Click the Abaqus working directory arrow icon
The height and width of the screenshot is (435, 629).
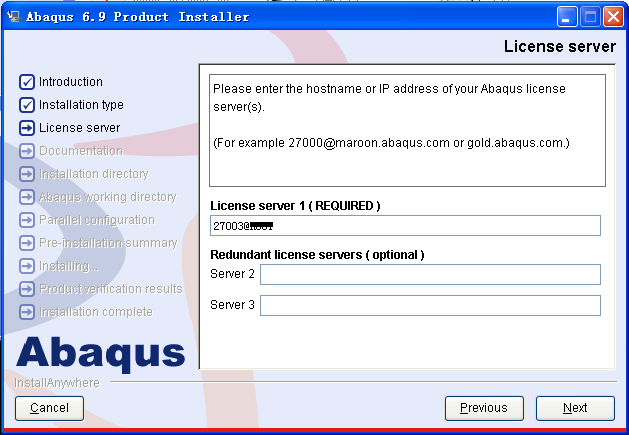(x=27, y=197)
